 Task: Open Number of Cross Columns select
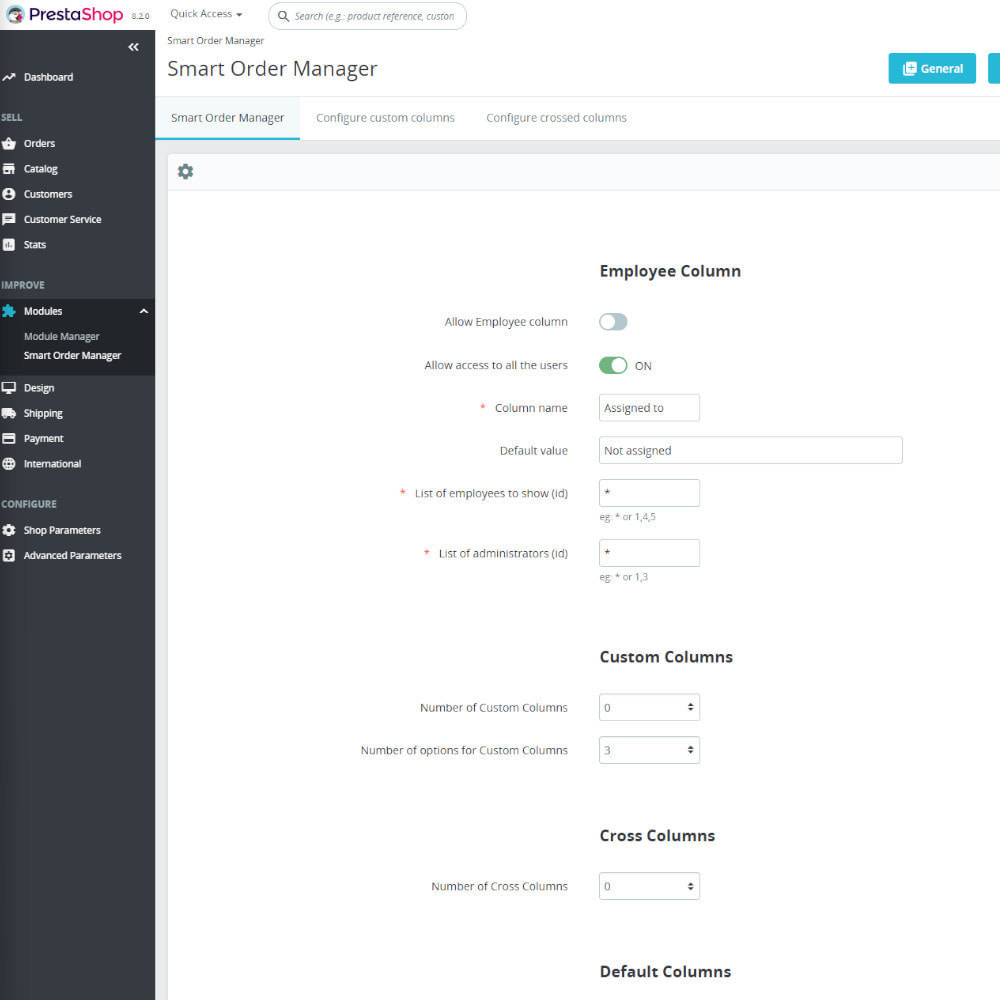click(649, 886)
